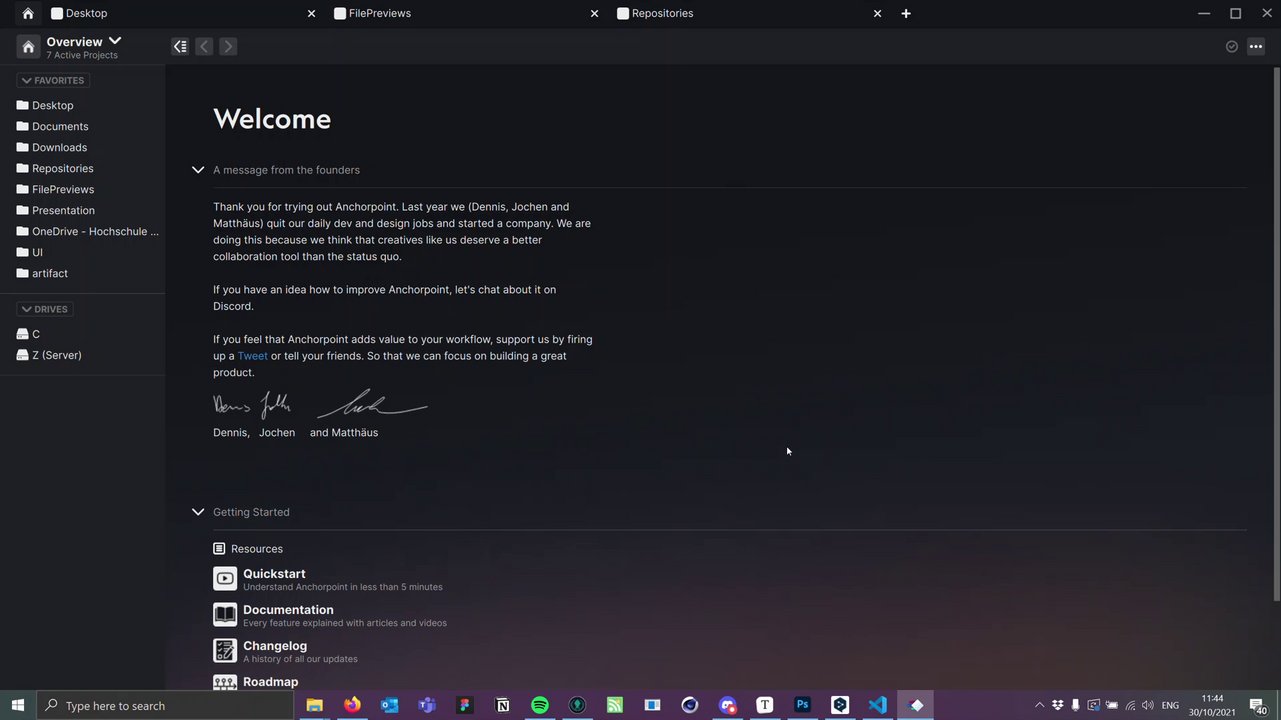Image resolution: width=1281 pixels, height=720 pixels.
Task: Open the Z (Server) drive icon
Action: click(x=23, y=355)
